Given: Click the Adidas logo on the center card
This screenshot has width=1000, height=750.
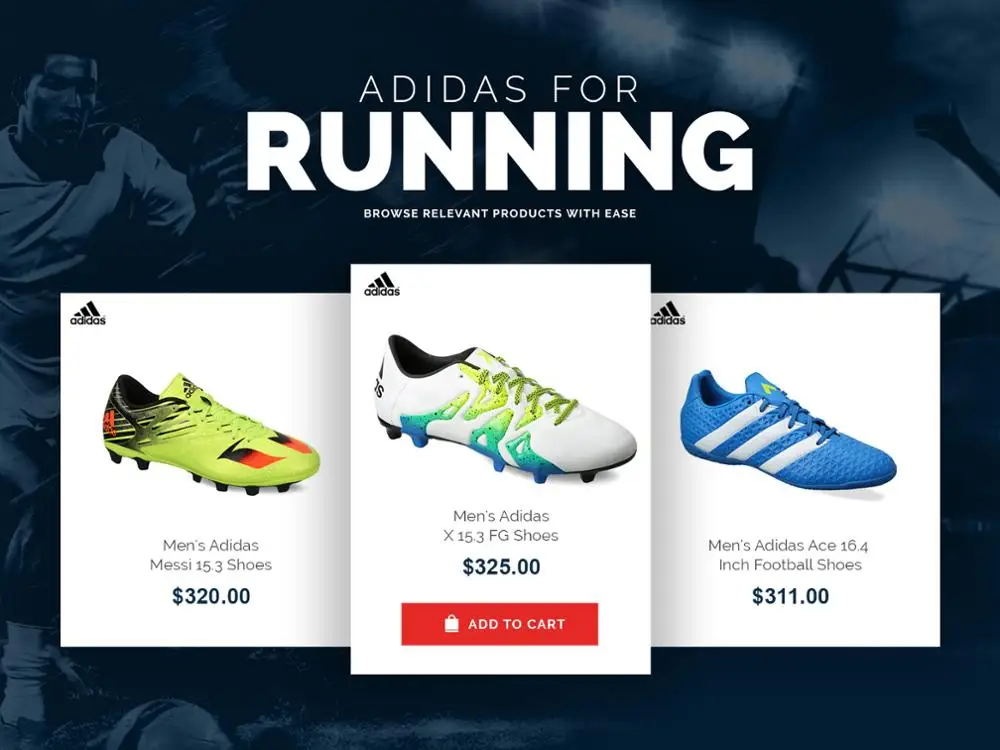Looking at the screenshot, I should point(382,285).
